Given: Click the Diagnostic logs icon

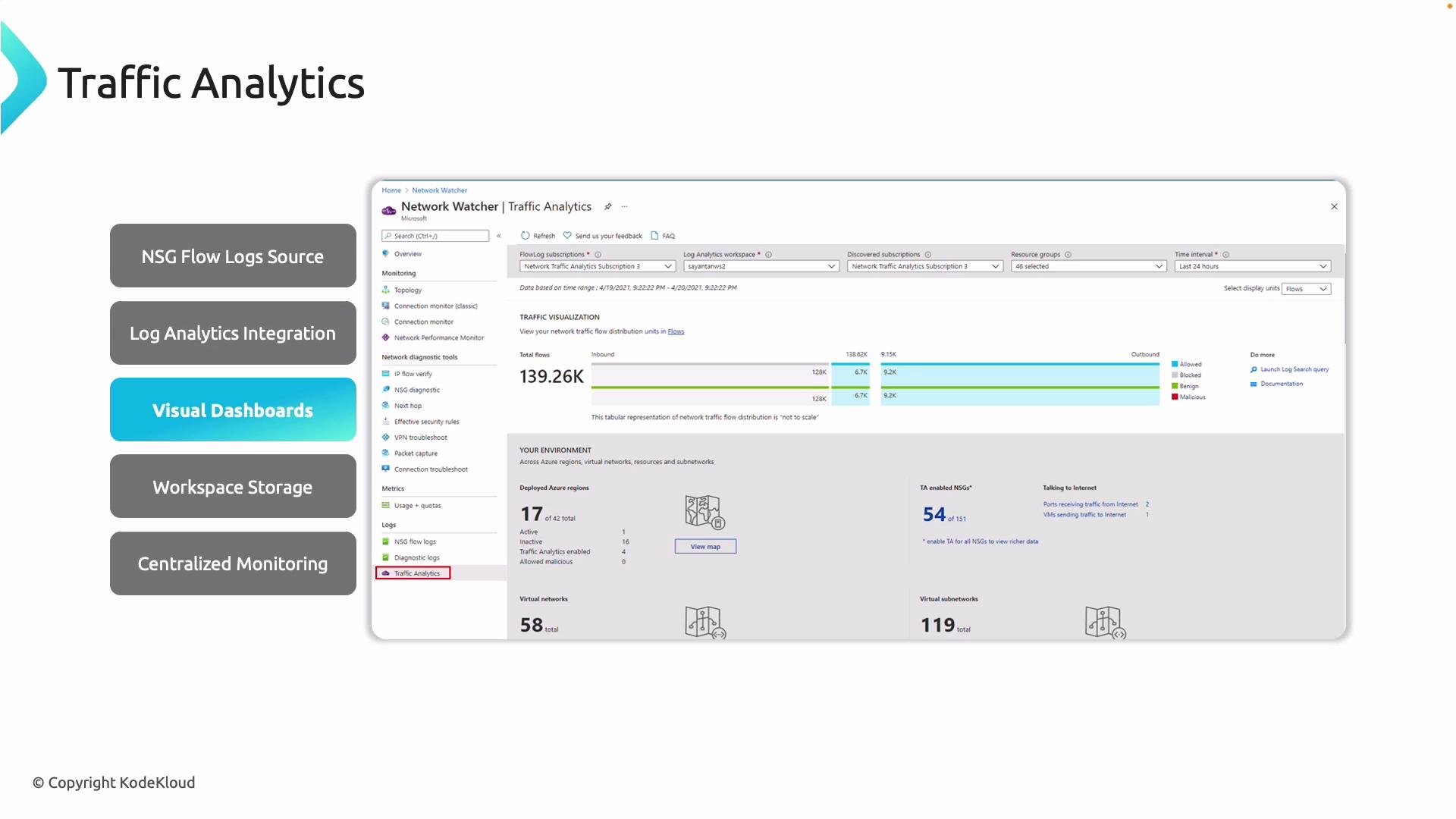Looking at the screenshot, I should (385, 557).
